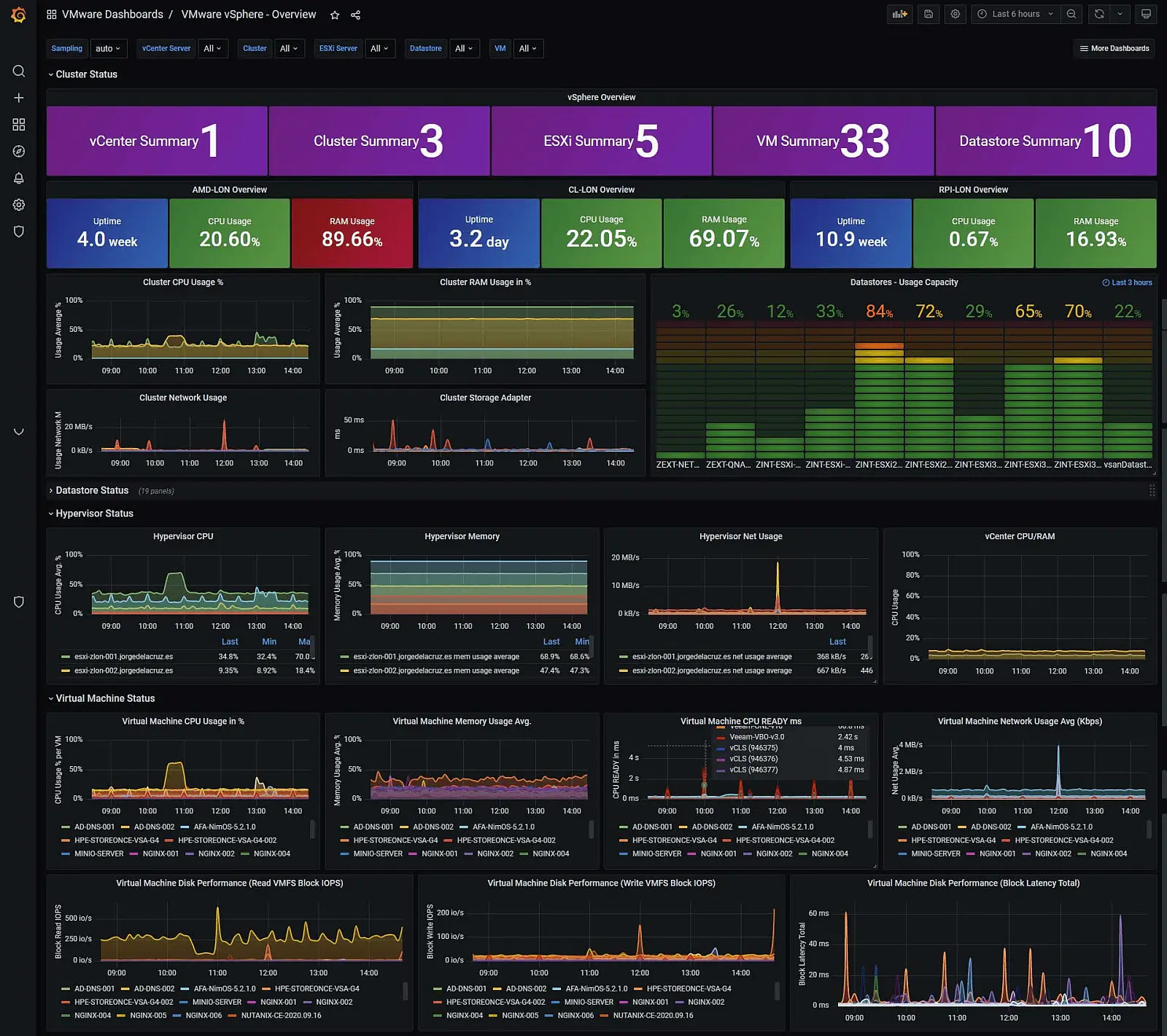This screenshot has width=1167, height=1036.
Task: Open Hypervisor CPU panel title menu
Action: [x=183, y=536]
